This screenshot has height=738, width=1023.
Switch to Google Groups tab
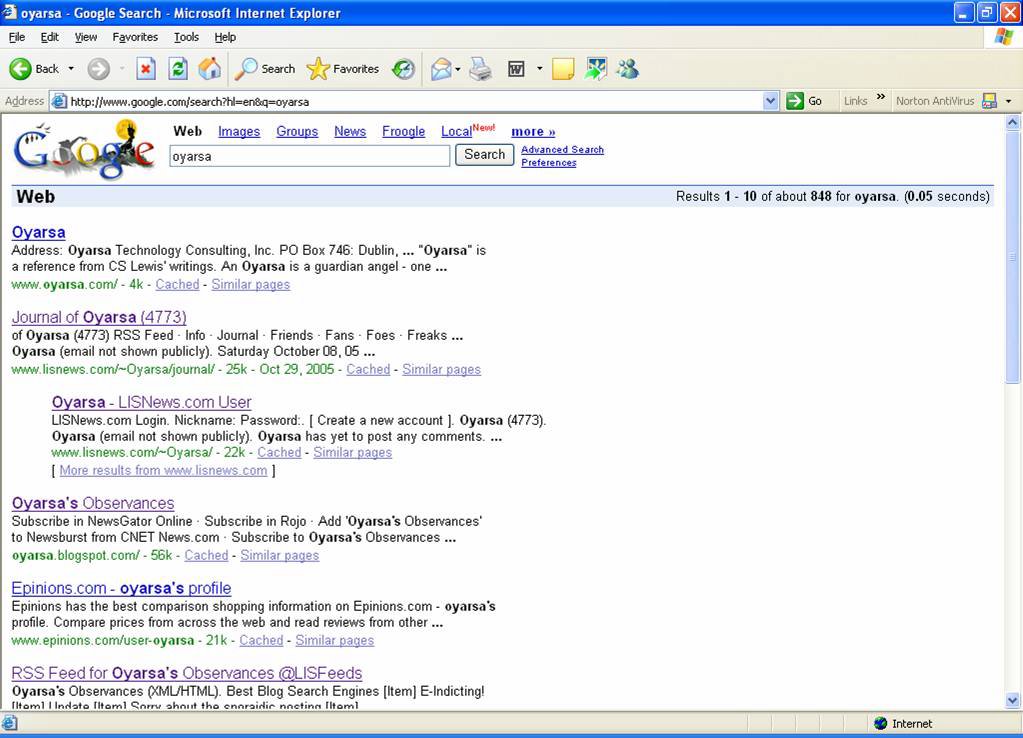click(x=297, y=131)
